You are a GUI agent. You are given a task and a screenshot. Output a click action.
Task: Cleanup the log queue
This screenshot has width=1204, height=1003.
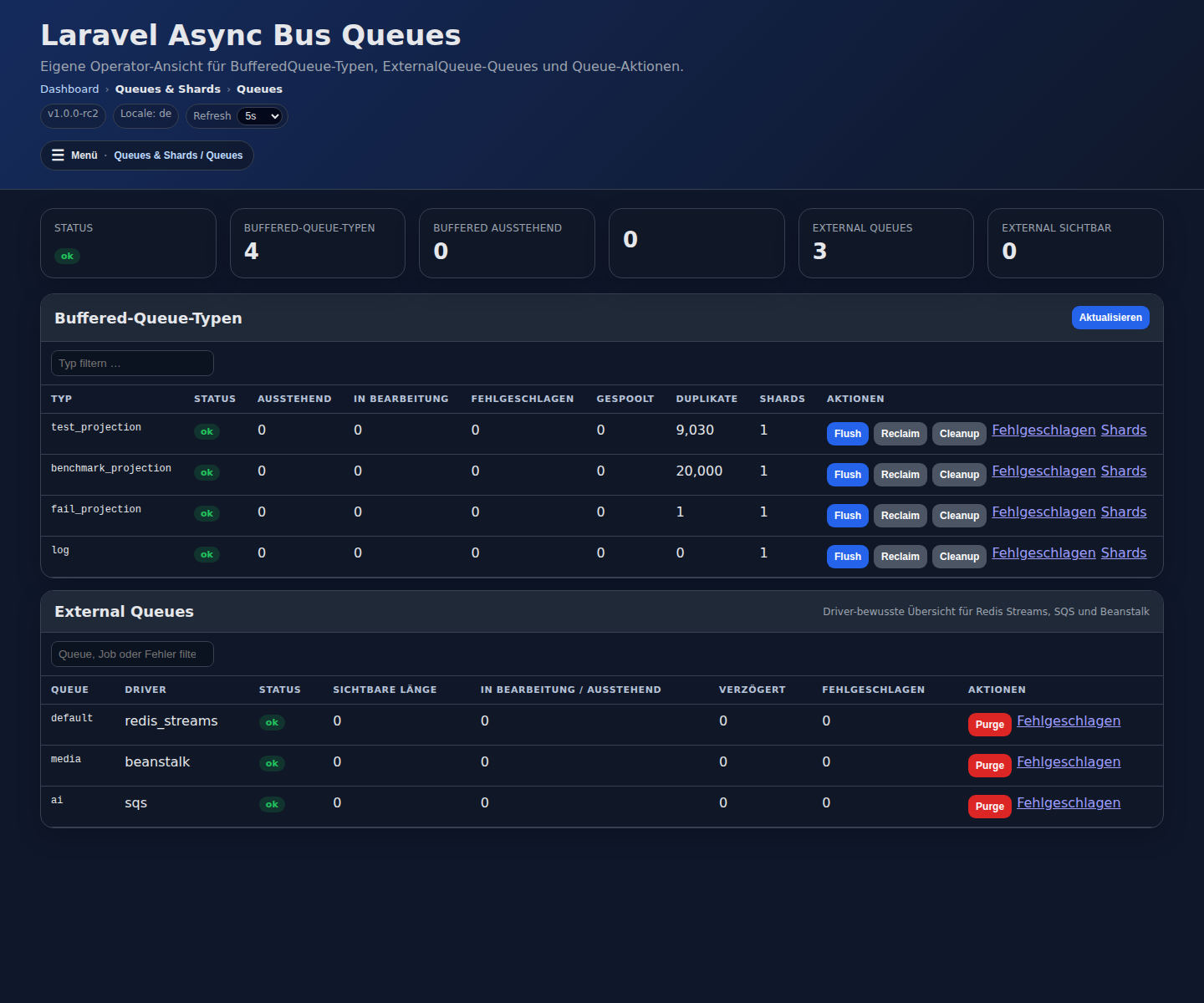tap(959, 557)
